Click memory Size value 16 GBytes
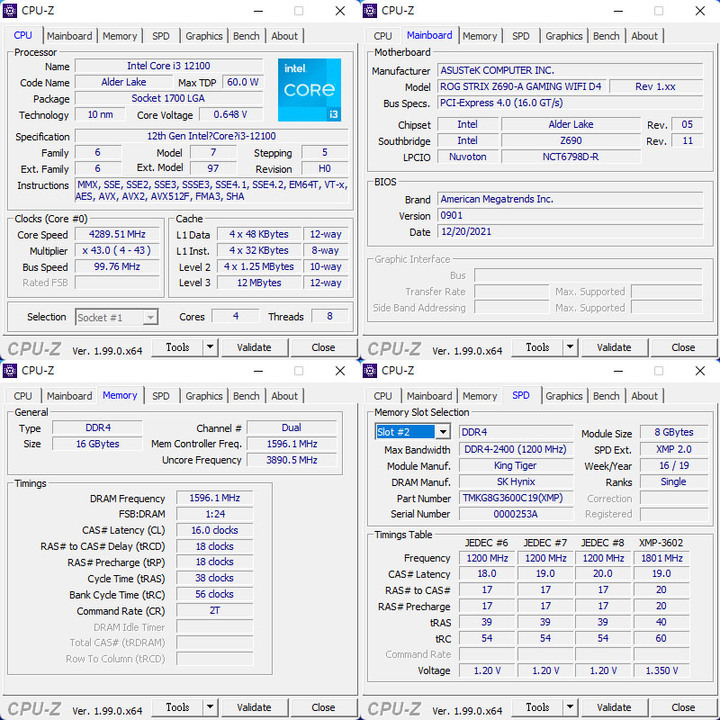 (97, 444)
